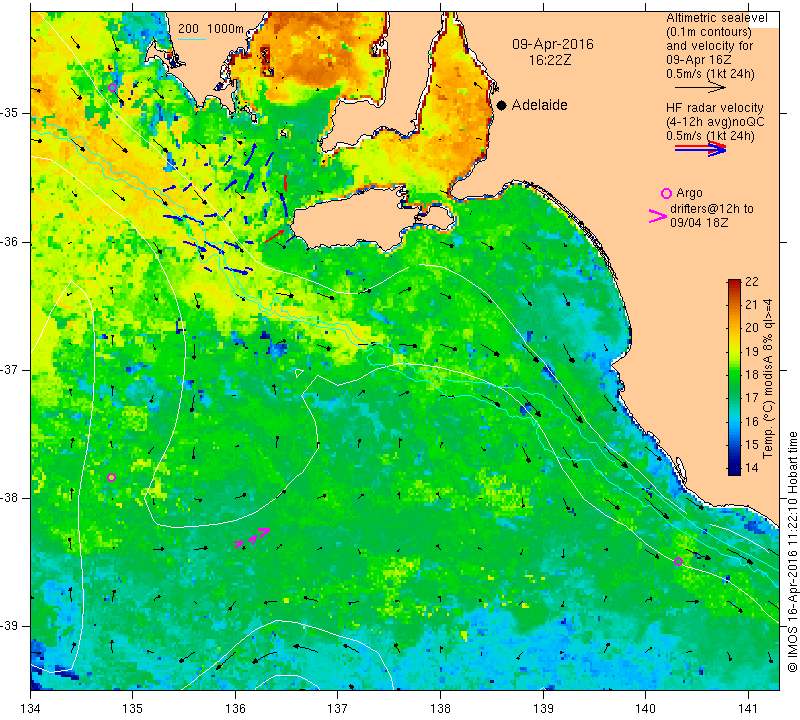Click the date text 09-Apr-2016
Screen dimensions: 800x720
click(x=553, y=44)
